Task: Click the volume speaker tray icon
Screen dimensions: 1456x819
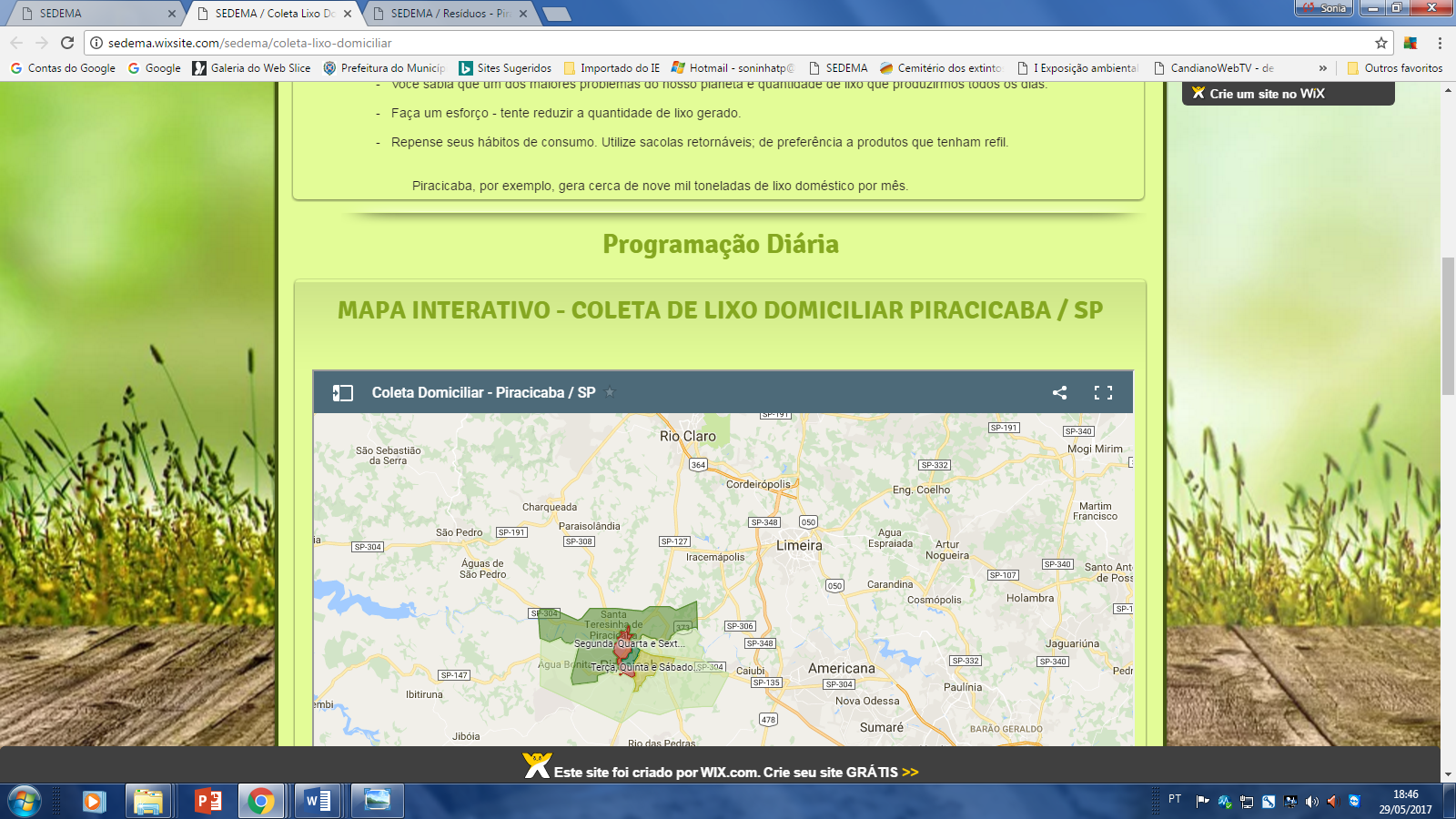Action: coord(1311,801)
